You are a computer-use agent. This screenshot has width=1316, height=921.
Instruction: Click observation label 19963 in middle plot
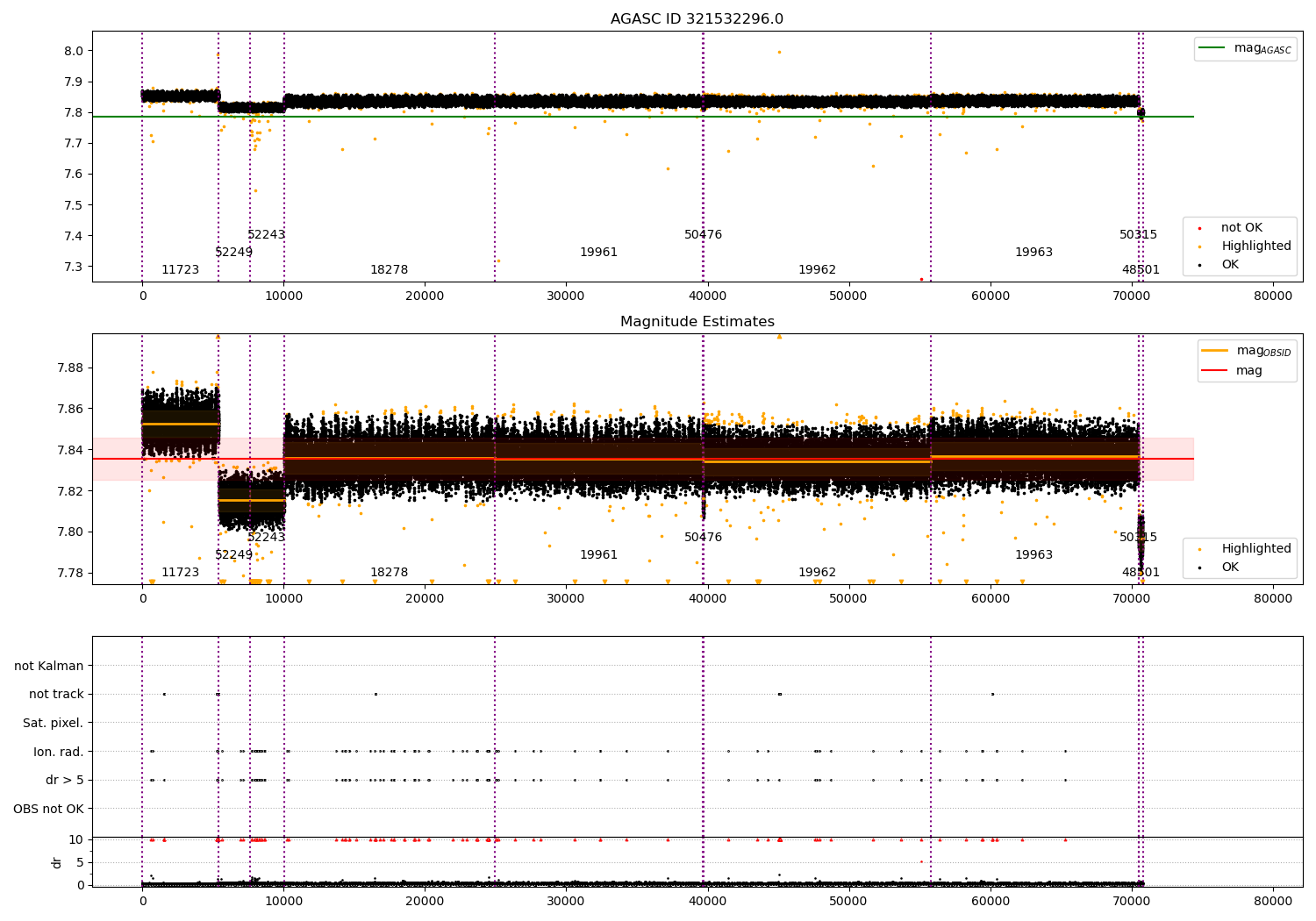coord(1033,555)
